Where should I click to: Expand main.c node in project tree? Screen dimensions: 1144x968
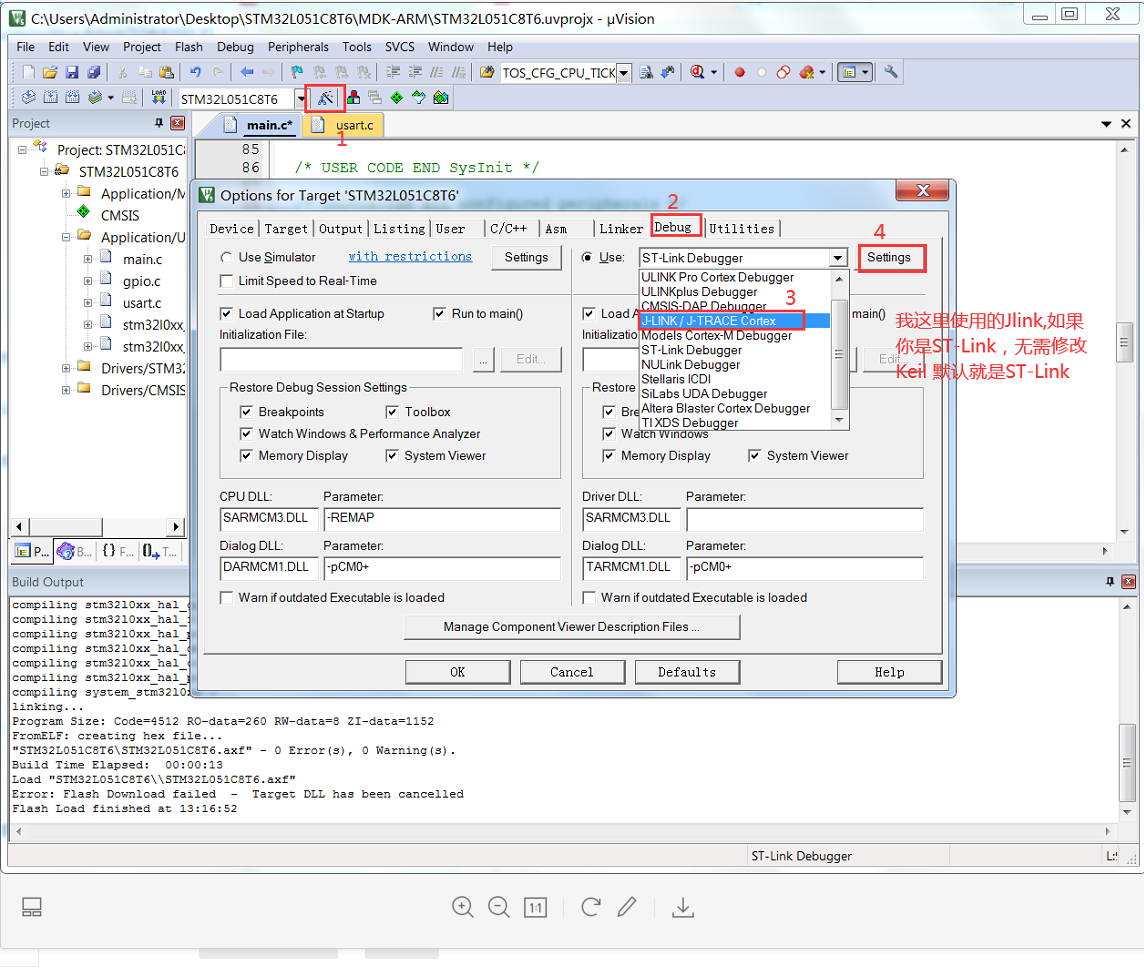point(88,259)
